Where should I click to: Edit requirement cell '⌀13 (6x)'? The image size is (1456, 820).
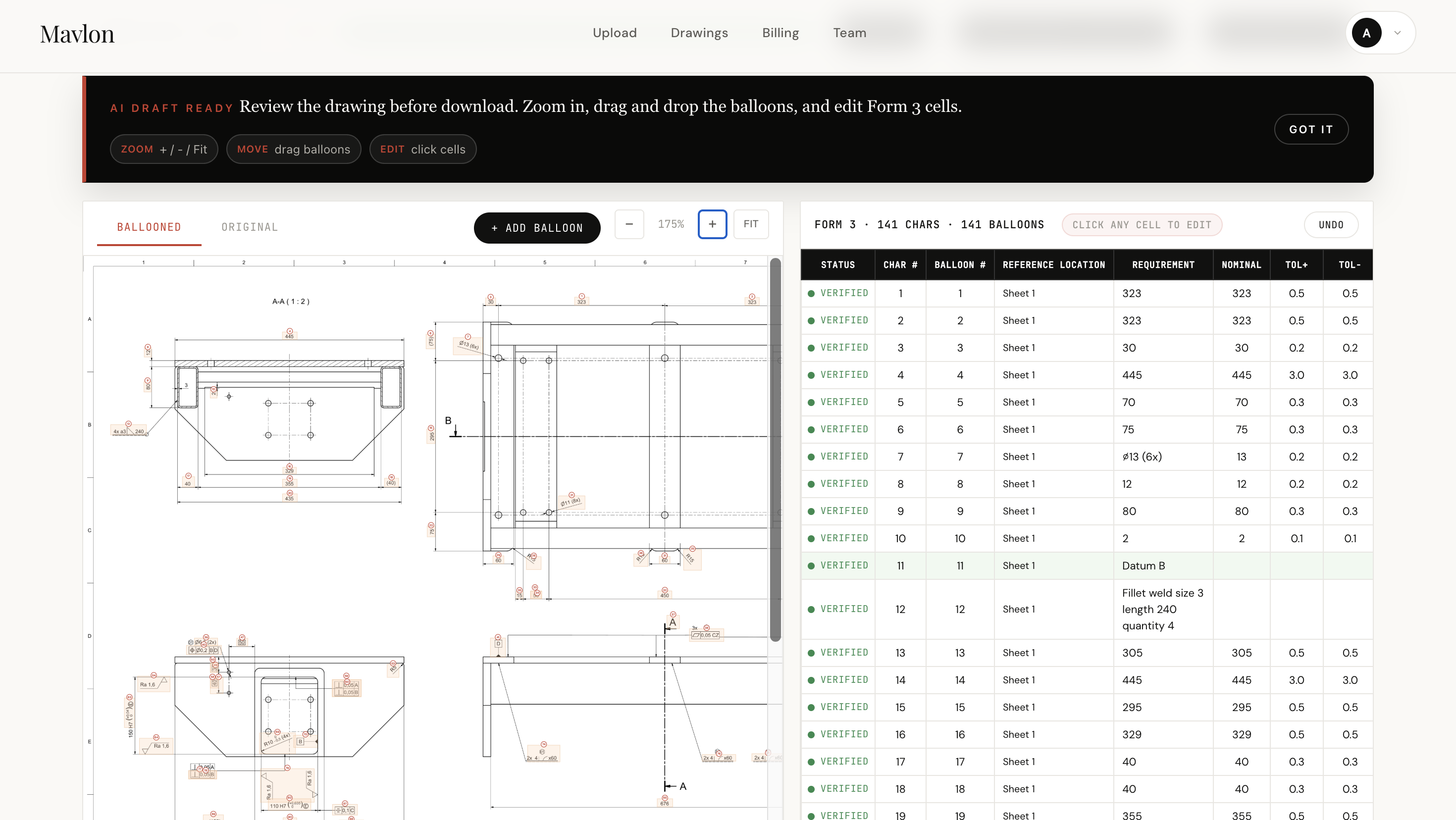tap(1163, 457)
